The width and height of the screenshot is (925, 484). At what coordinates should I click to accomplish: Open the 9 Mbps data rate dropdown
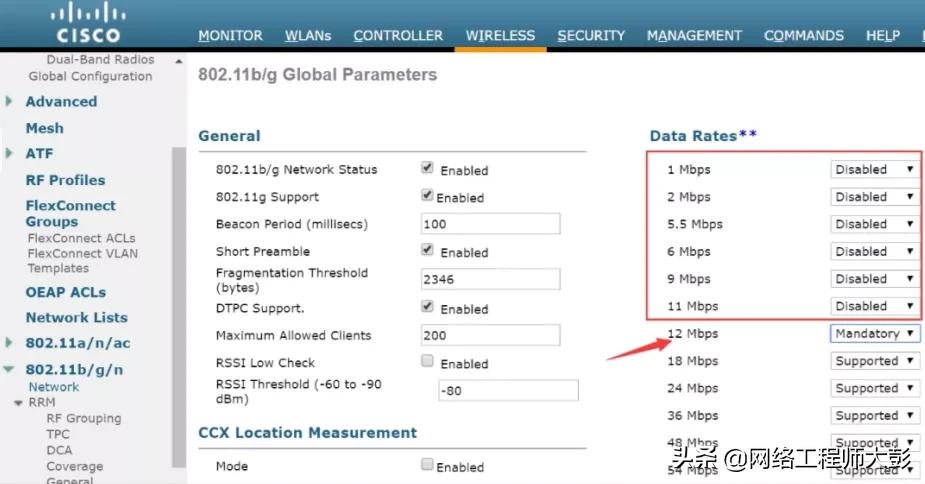tap(875, 279)
